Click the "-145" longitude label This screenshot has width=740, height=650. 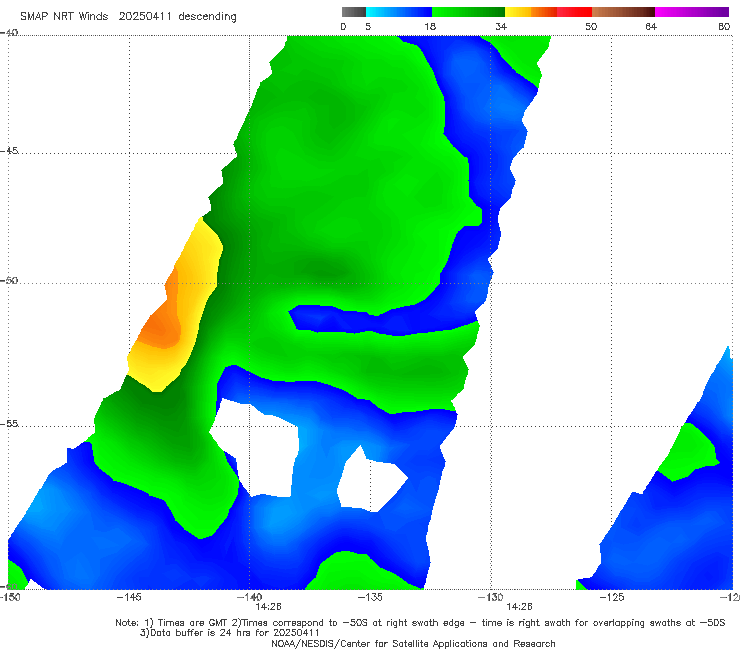129,597
